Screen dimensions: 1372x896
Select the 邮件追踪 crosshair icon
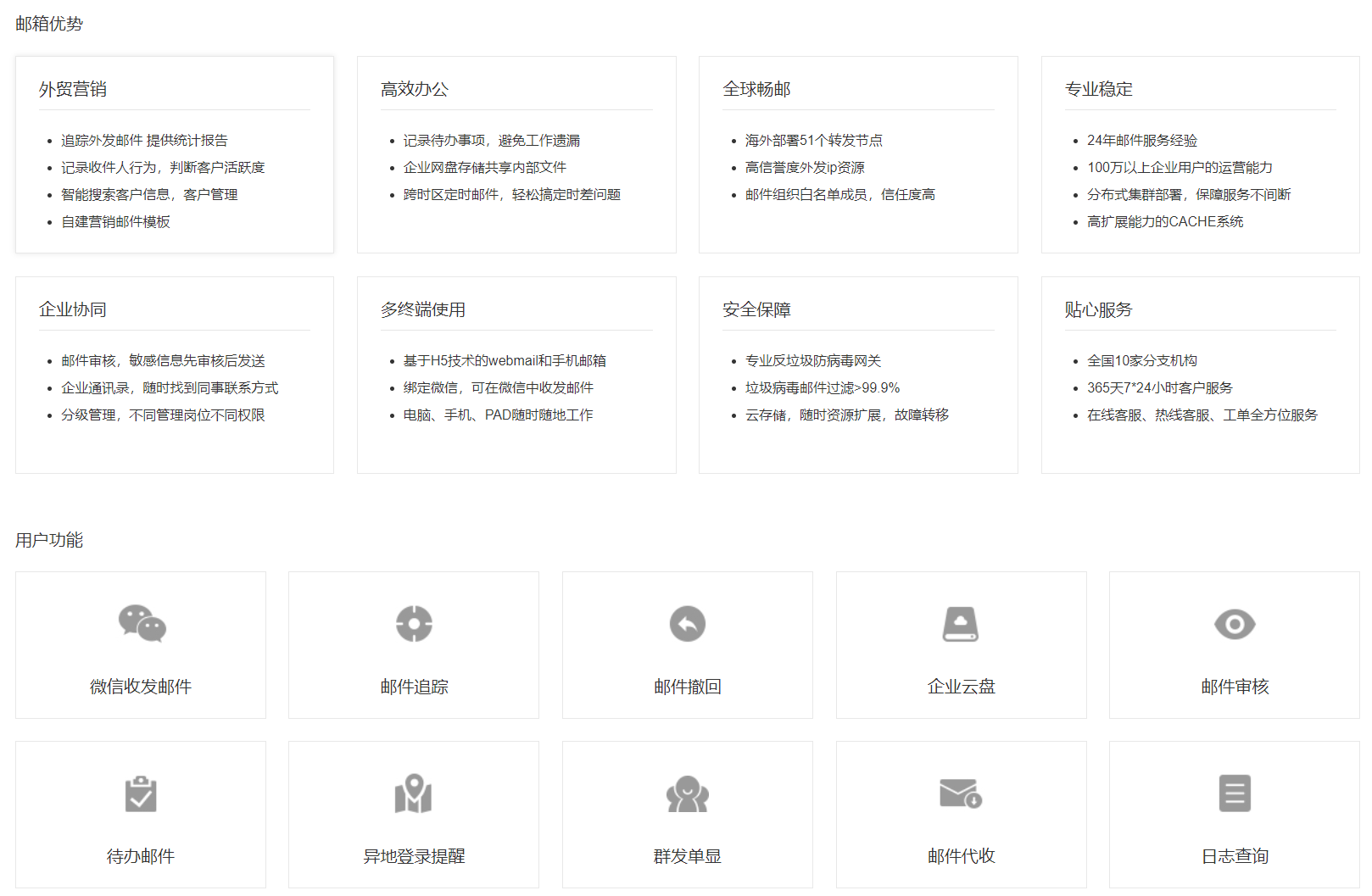coord(414,624)
